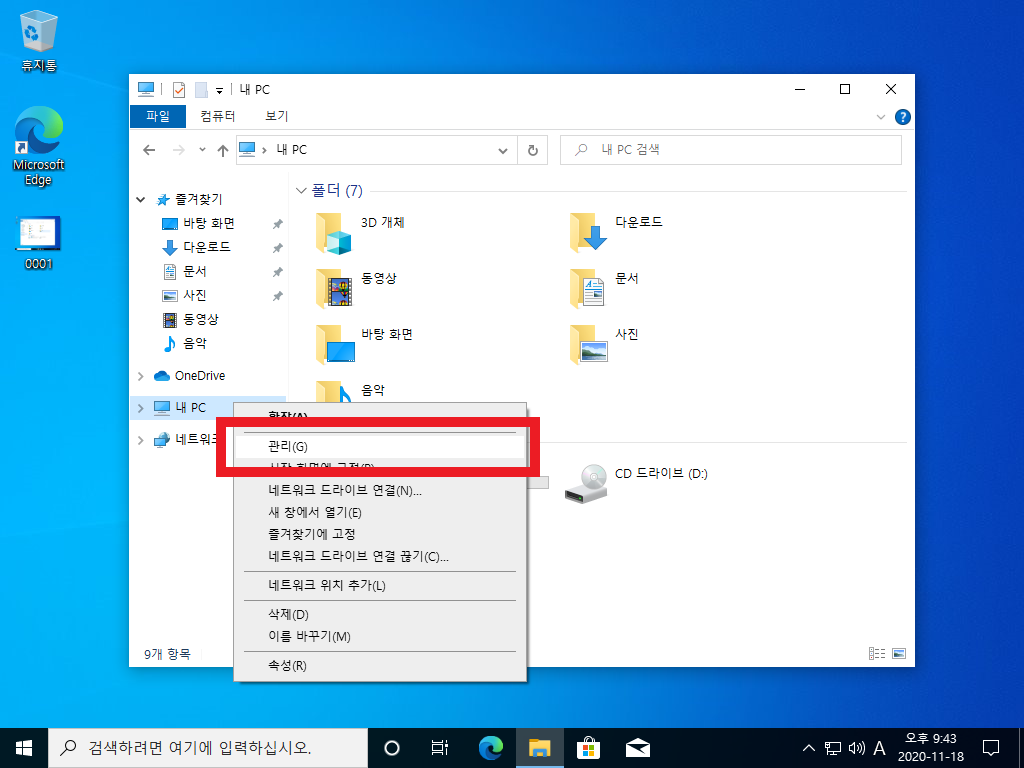Screen dimensions: 1024x768
Task: Select the CD 드라이브 (D:) drive icon
Action: point(585,482)
